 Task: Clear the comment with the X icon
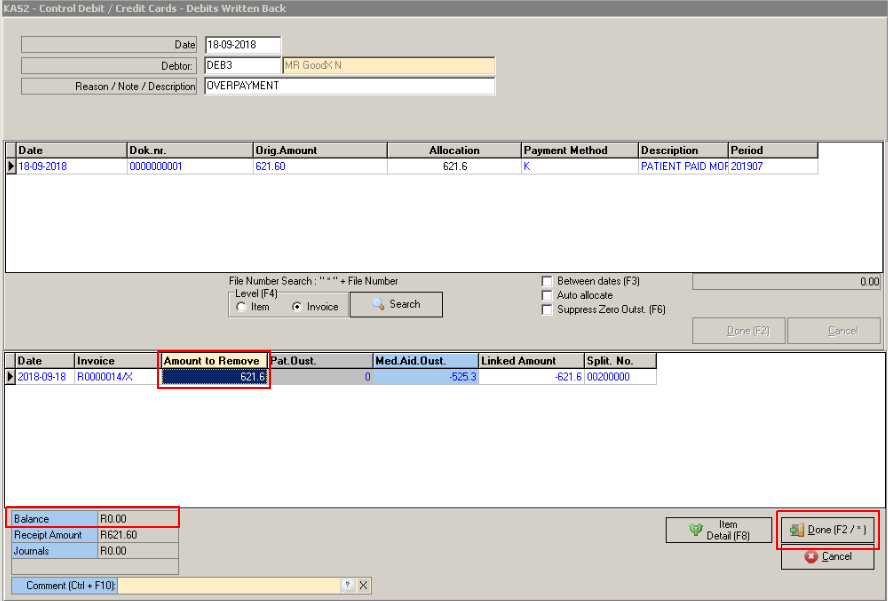coord(363,586)
